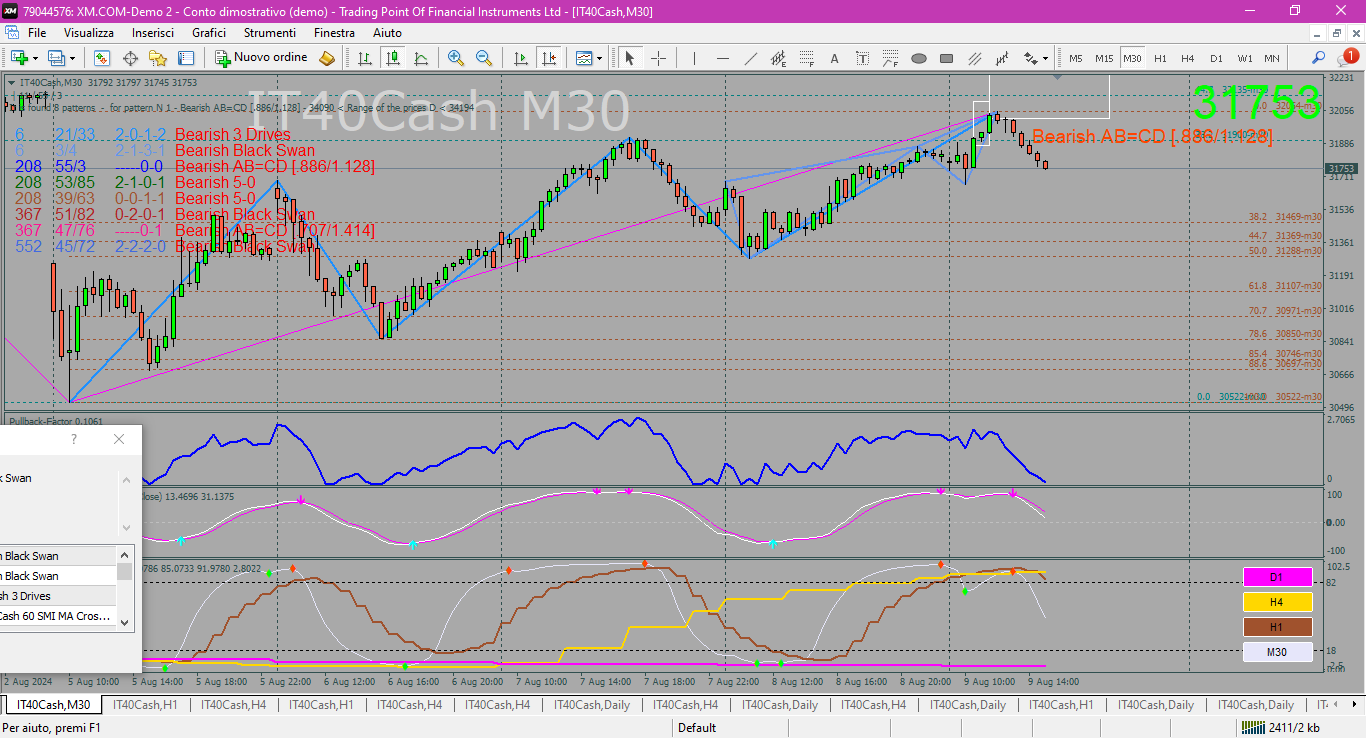Switch timeframe to H1
The image size is (1366, 738).
coord(1160,58)
